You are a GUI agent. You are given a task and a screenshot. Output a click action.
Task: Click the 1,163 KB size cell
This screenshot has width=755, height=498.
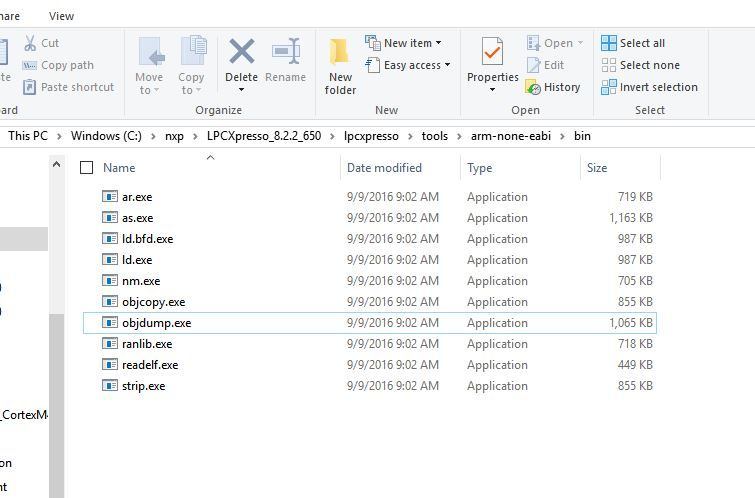(x=631, y=218)
